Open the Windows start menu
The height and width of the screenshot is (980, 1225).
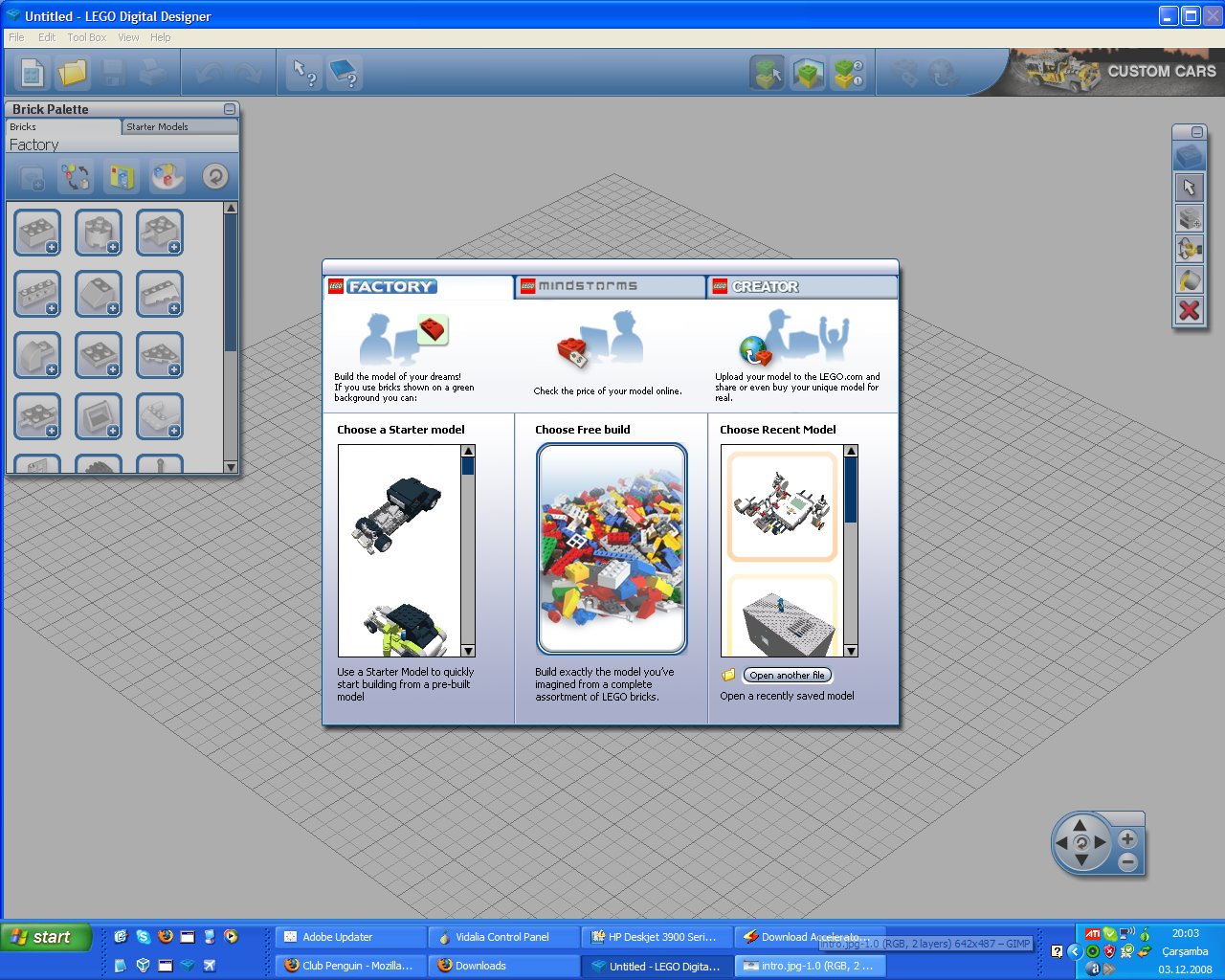(46, 937)
